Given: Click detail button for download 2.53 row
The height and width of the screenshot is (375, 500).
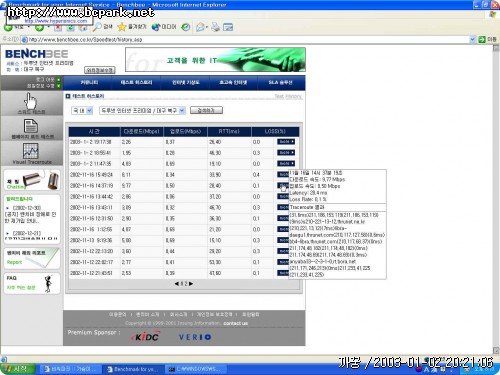Looking at the screenshot, I should [x=283, y=273].
